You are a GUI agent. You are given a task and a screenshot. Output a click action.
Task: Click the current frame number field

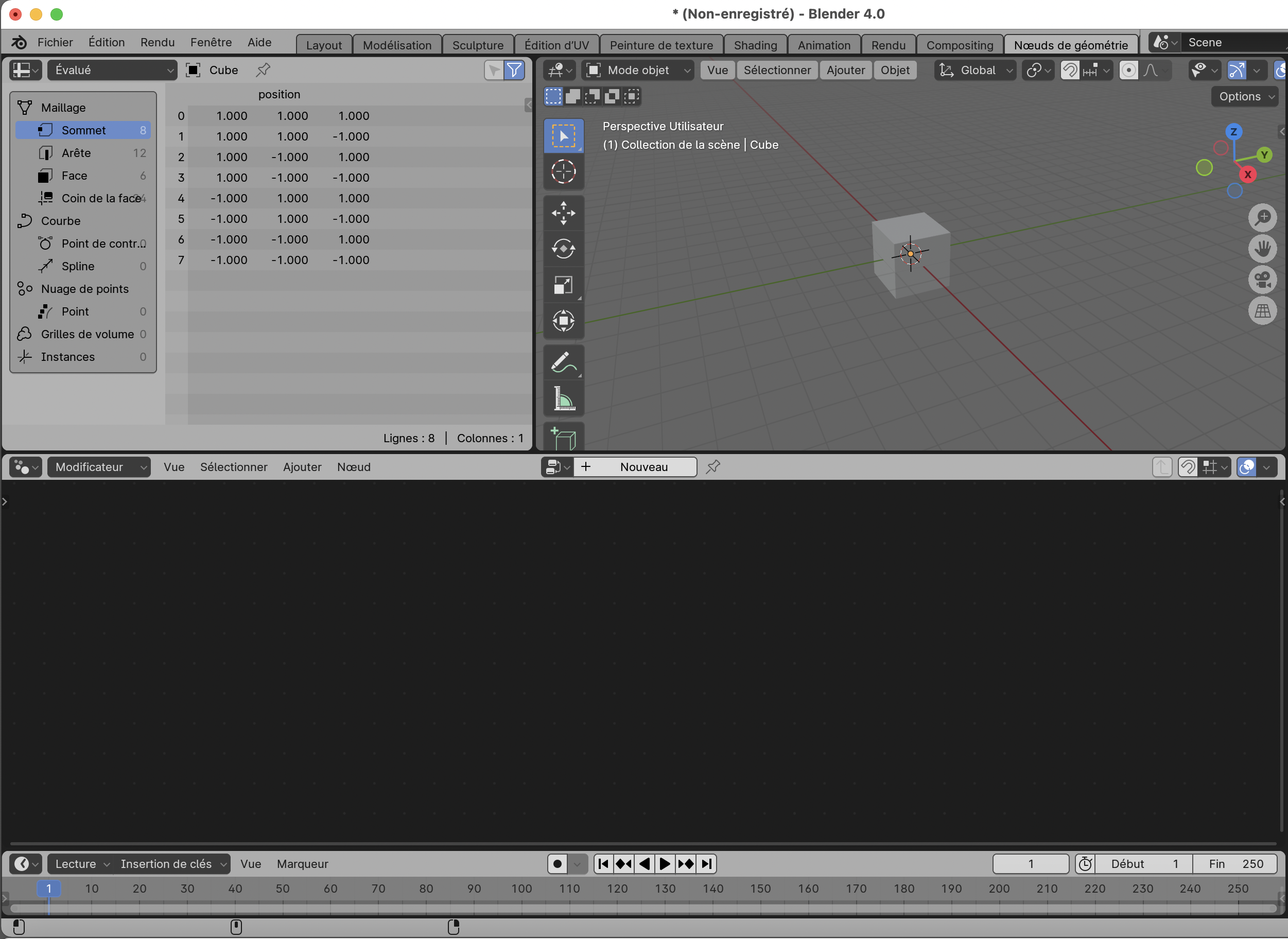click(1030, 864)
